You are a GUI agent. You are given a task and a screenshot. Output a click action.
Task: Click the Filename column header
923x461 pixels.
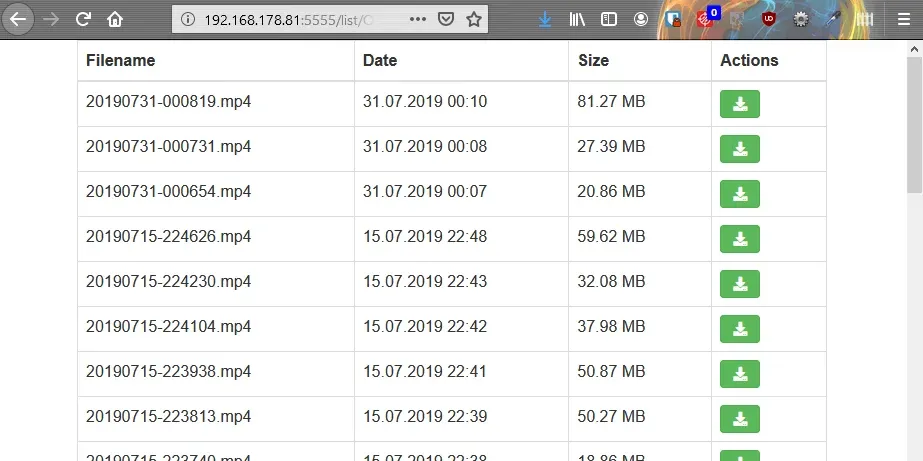point(121,60)
